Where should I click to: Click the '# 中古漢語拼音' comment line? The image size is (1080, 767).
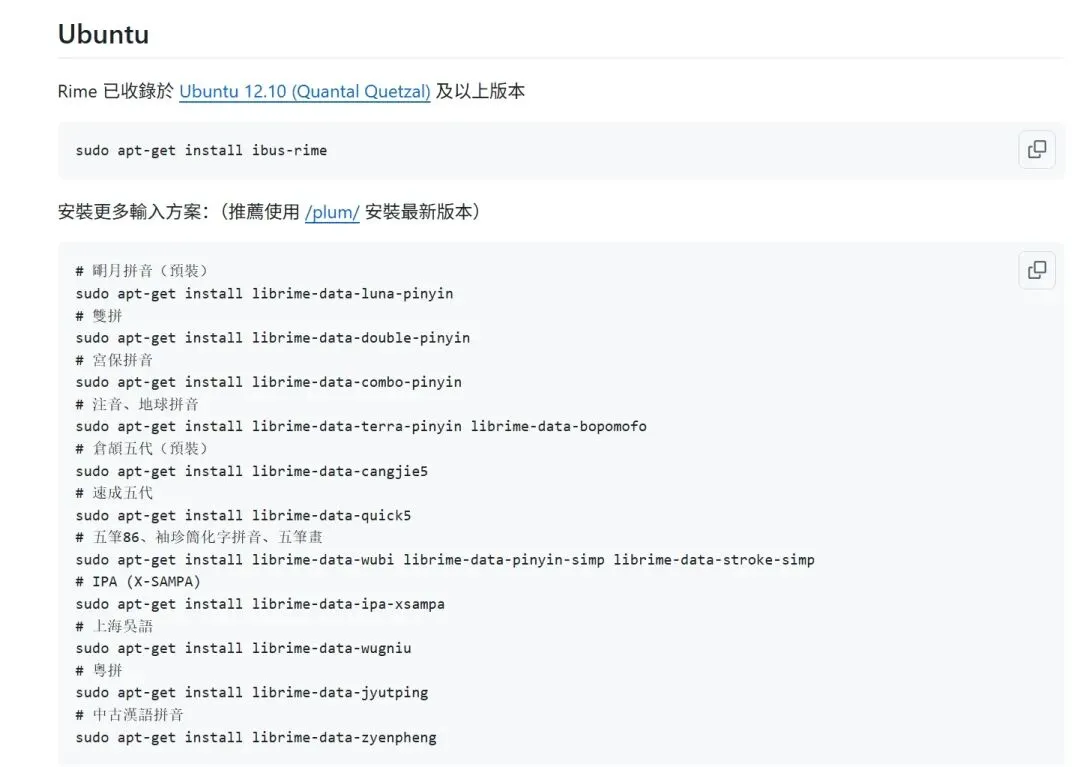[x=129, y=715]
